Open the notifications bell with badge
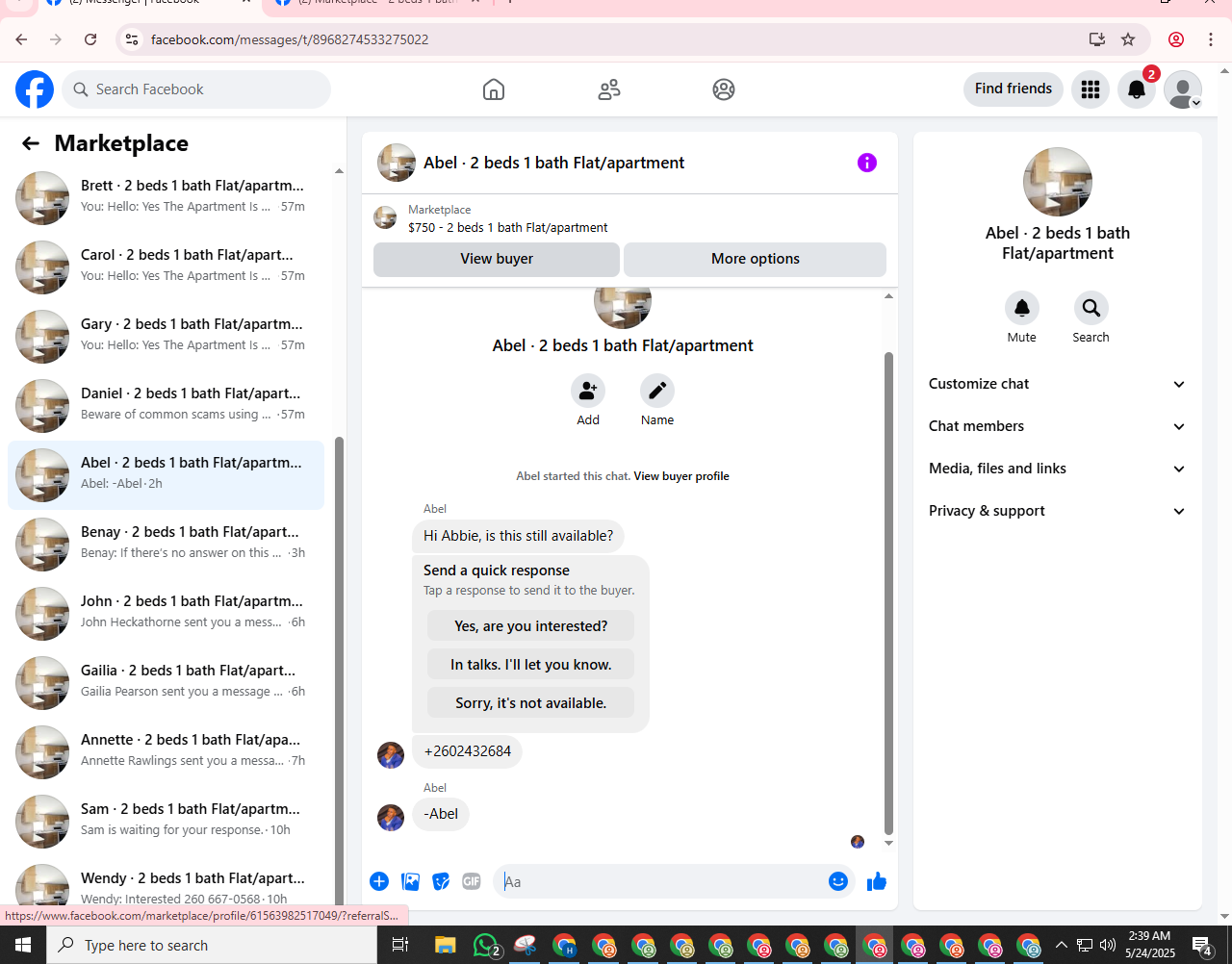The width and height of the screenshot is (1232, 964). 1137,89
